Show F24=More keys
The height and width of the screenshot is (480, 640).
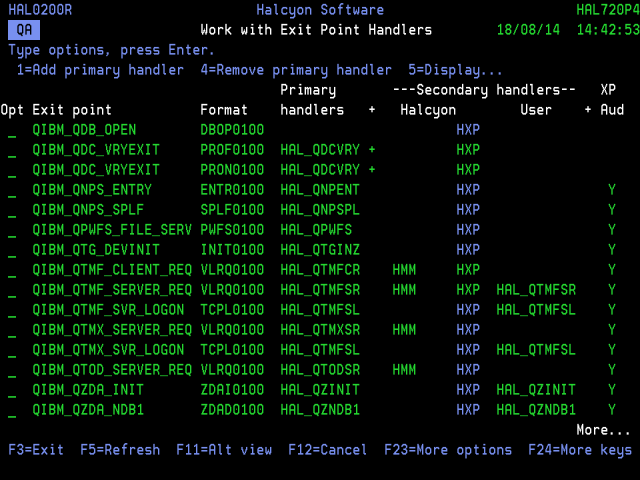click(x=580, y=450)
